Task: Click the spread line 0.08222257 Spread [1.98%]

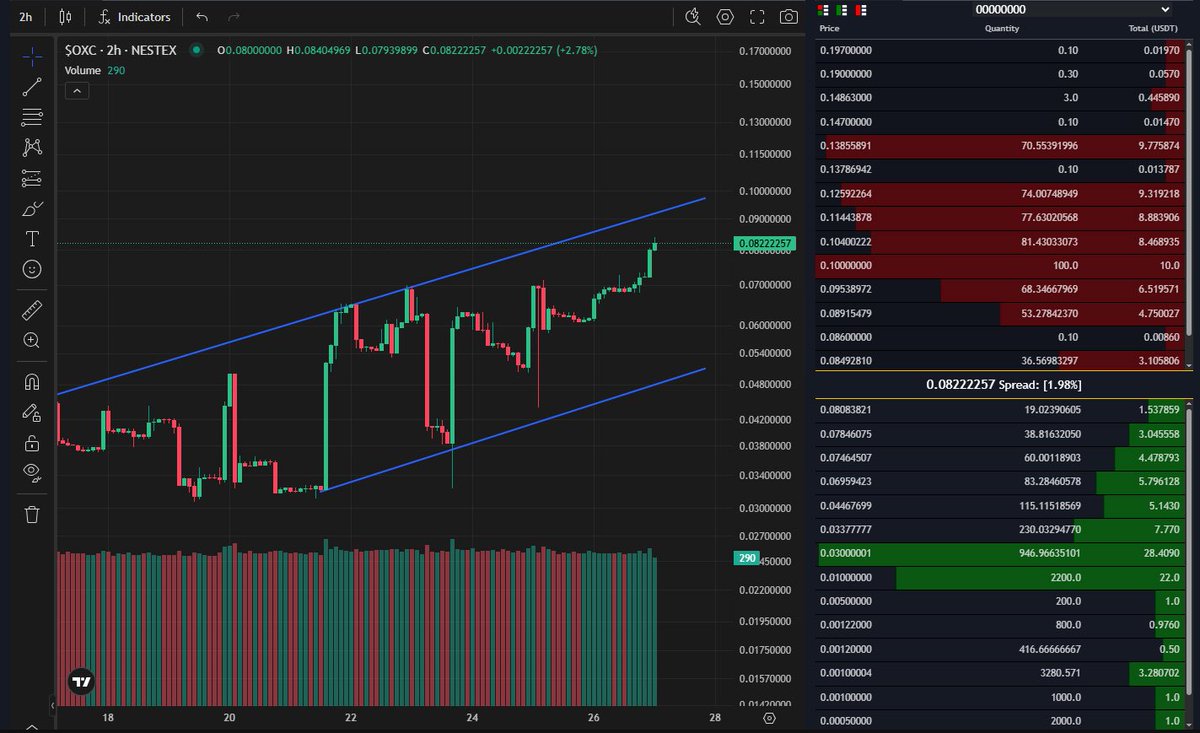Action: (x=1003, y=385)
